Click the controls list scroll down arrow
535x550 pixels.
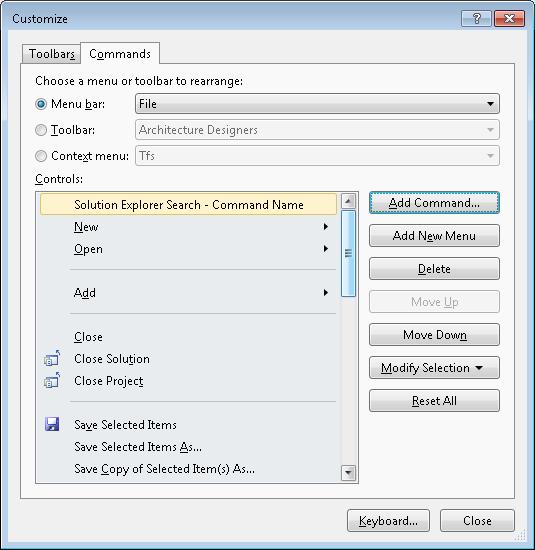(348, 473)
